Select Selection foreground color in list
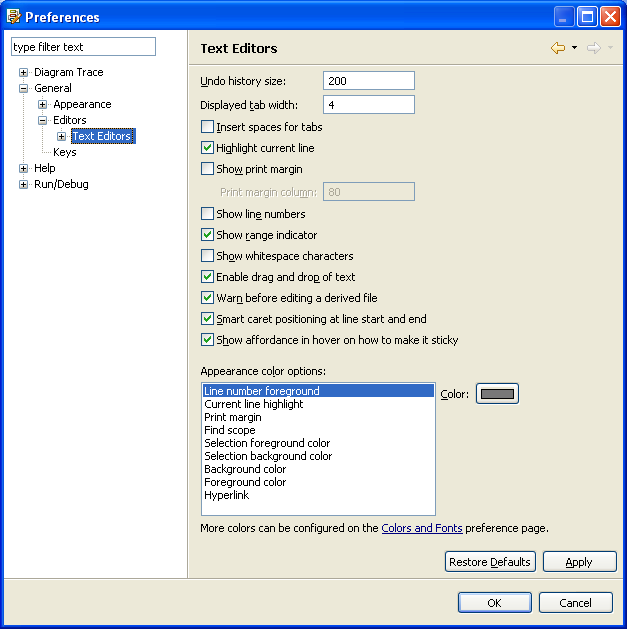 (x=318, y=443)
